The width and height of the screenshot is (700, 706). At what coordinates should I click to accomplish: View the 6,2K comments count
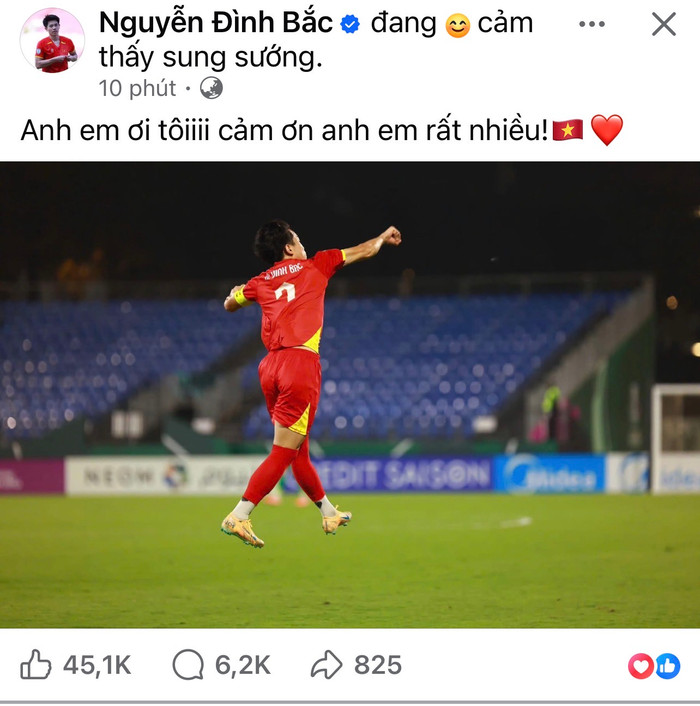tap(243, 665)
